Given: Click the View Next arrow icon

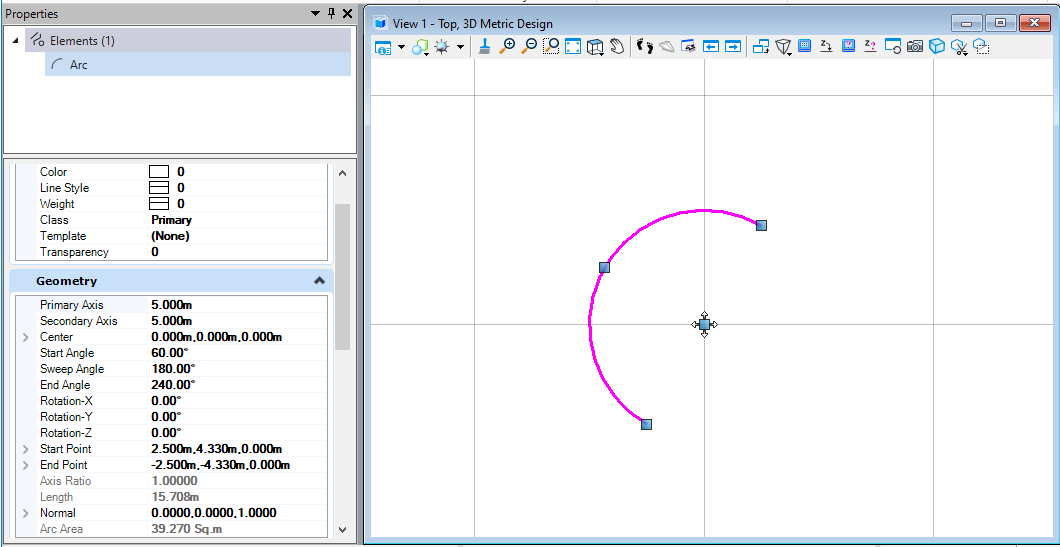Looking at the screenshot, I should click(x=733, y=47).
